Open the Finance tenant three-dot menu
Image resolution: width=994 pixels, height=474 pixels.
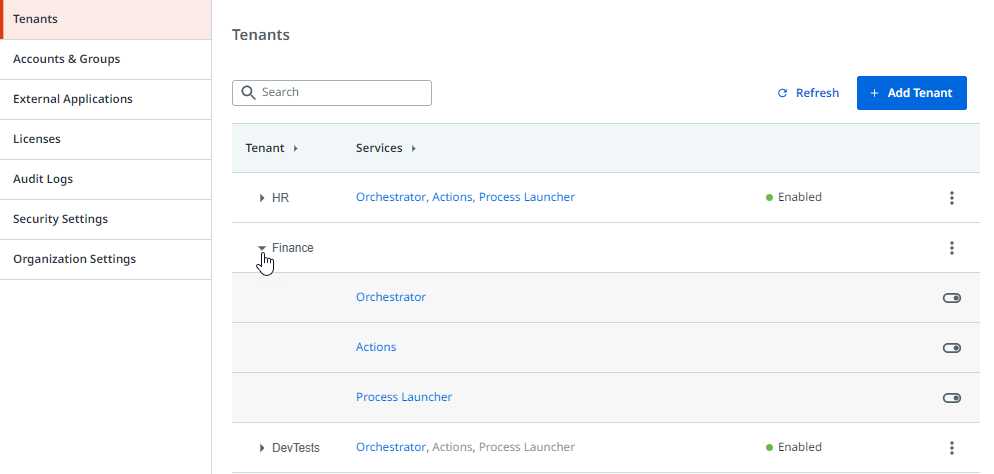click(x=951, y=248)
